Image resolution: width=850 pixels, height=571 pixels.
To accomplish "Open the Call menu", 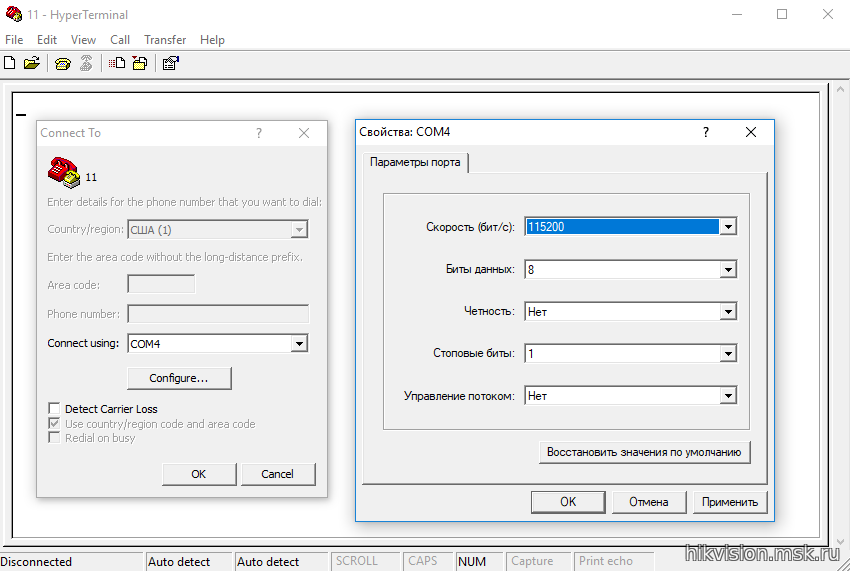I will (120, 40).
